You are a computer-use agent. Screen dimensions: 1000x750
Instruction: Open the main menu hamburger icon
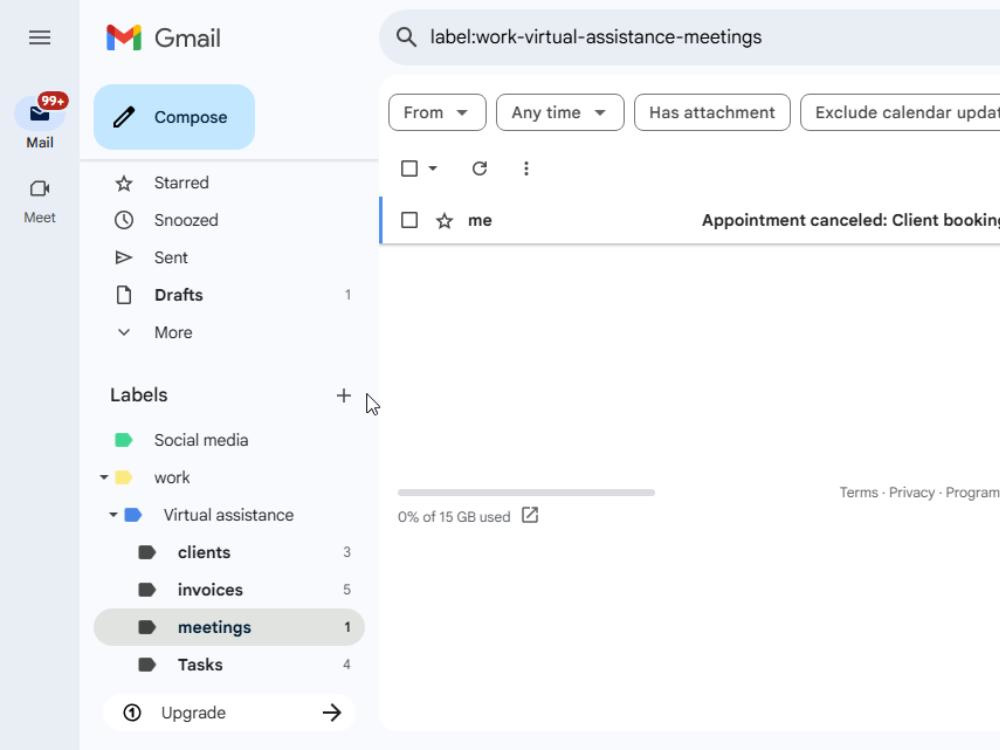coord(40,38)
